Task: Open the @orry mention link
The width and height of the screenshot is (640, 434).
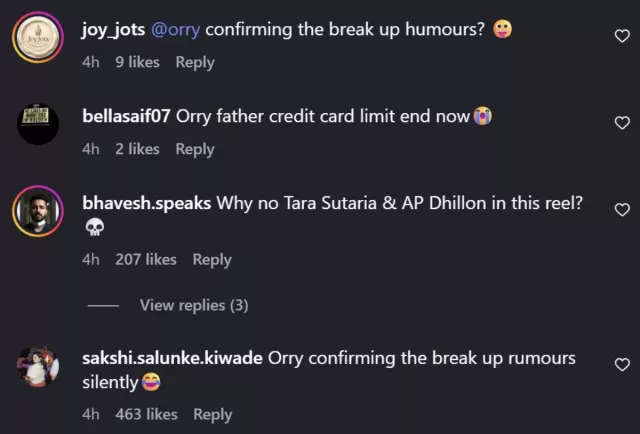Action: 176,30
